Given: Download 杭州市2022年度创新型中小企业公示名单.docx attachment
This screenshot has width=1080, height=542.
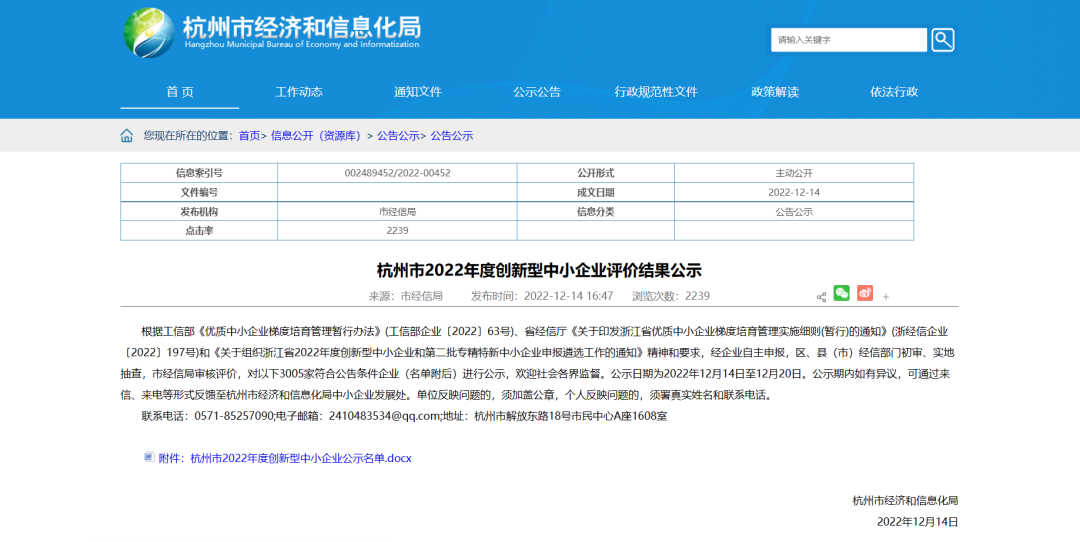Looking at the screenshot, I should pyautogui.click(x=284, y=458).
